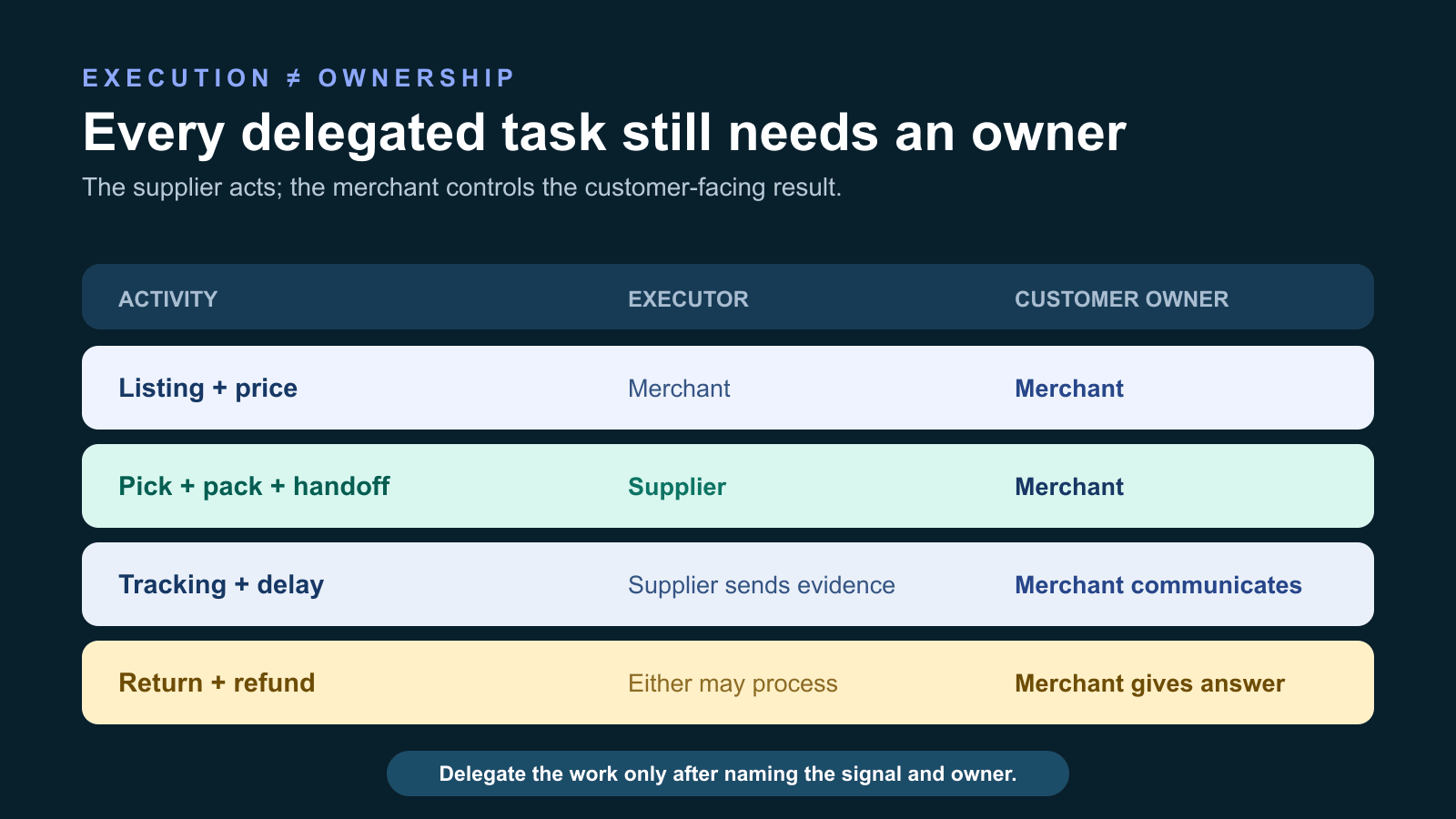1456x819 pixels.
Task: Click the 'Merchant communicates' cell
Action: coord(1158,585)
